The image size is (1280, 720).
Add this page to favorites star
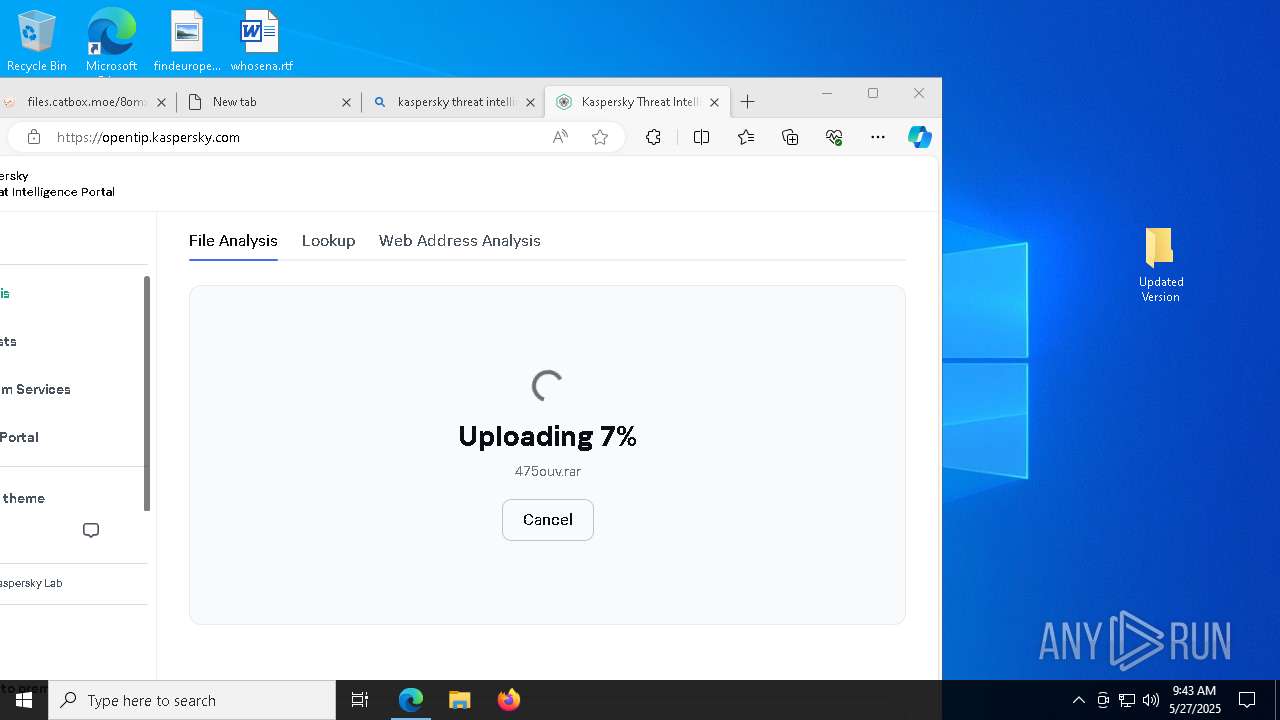coord(600,137)
